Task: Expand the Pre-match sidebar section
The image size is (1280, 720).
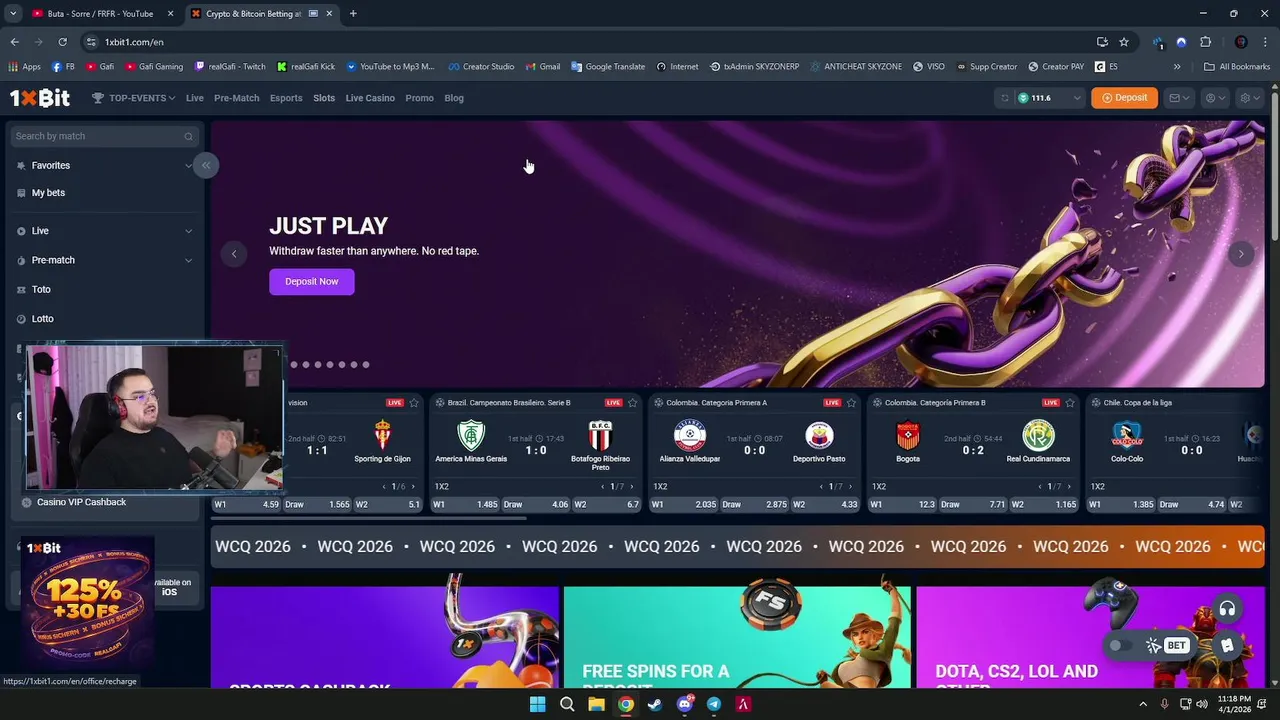Action: (x=188, y=260)
